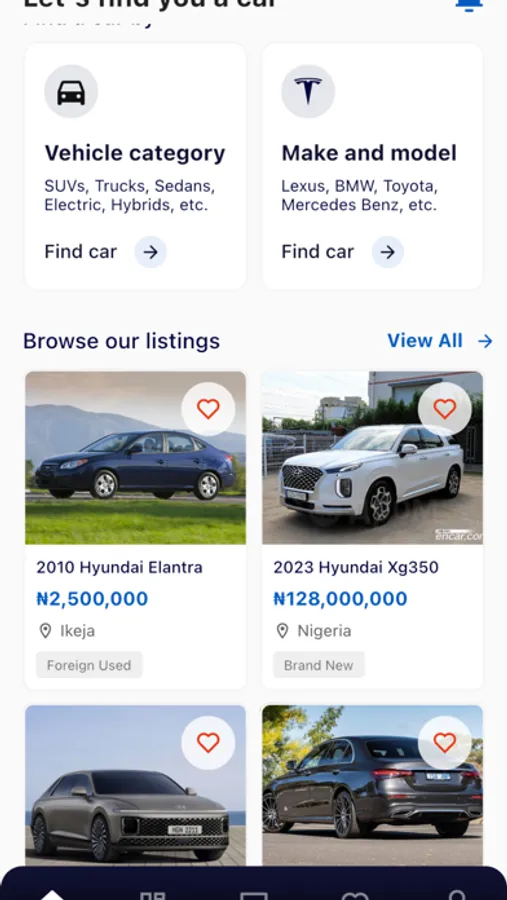The height and width of the screenshot is (900, 507).
Task: Click the Foreign Used tag
Action: 89,665
